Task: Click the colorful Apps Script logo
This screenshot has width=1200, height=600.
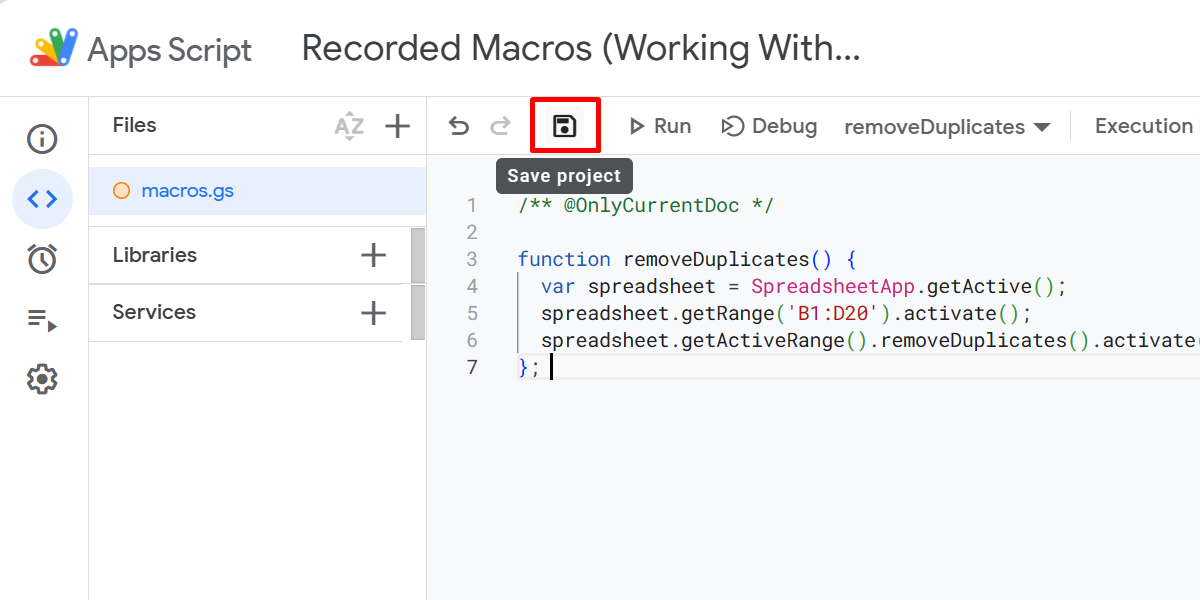Action: 52,46
